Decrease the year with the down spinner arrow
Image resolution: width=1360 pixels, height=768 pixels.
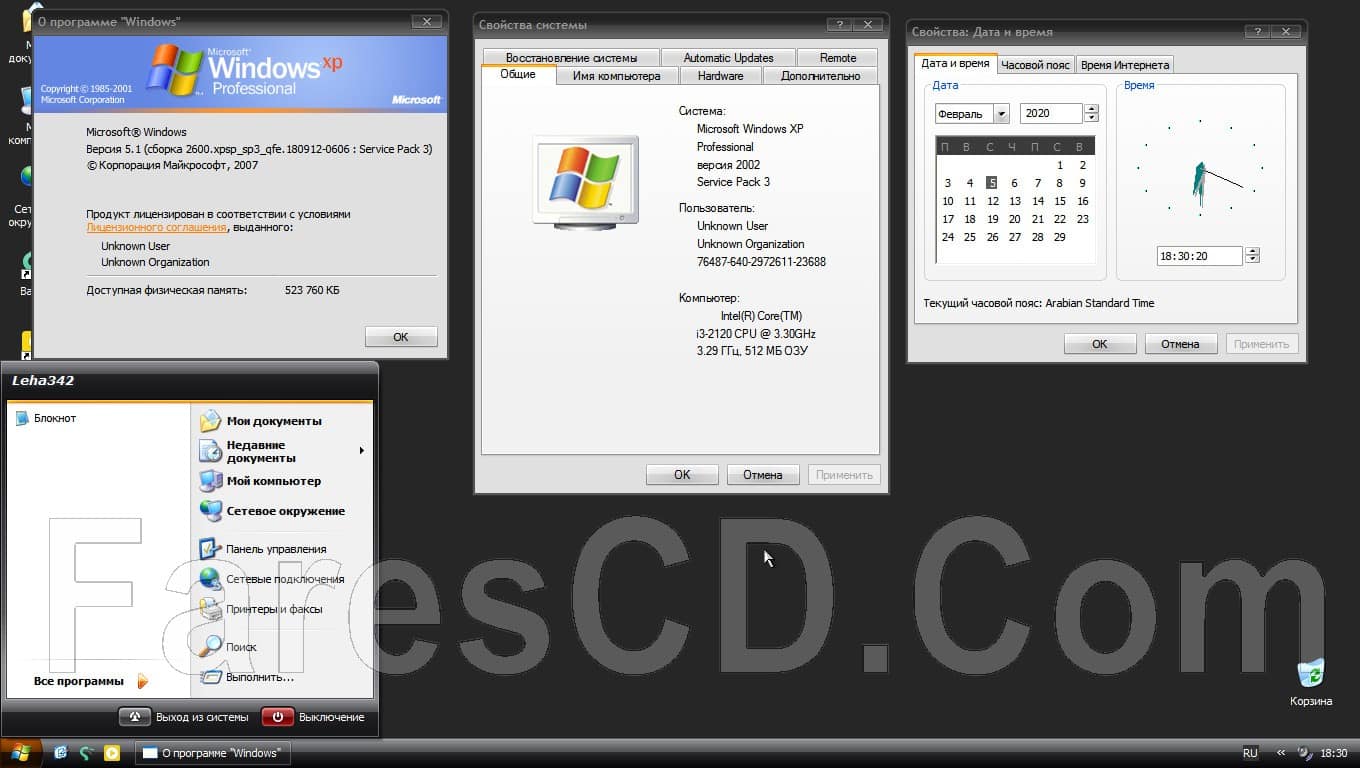pyautogui.click(x=1092, y=119)
